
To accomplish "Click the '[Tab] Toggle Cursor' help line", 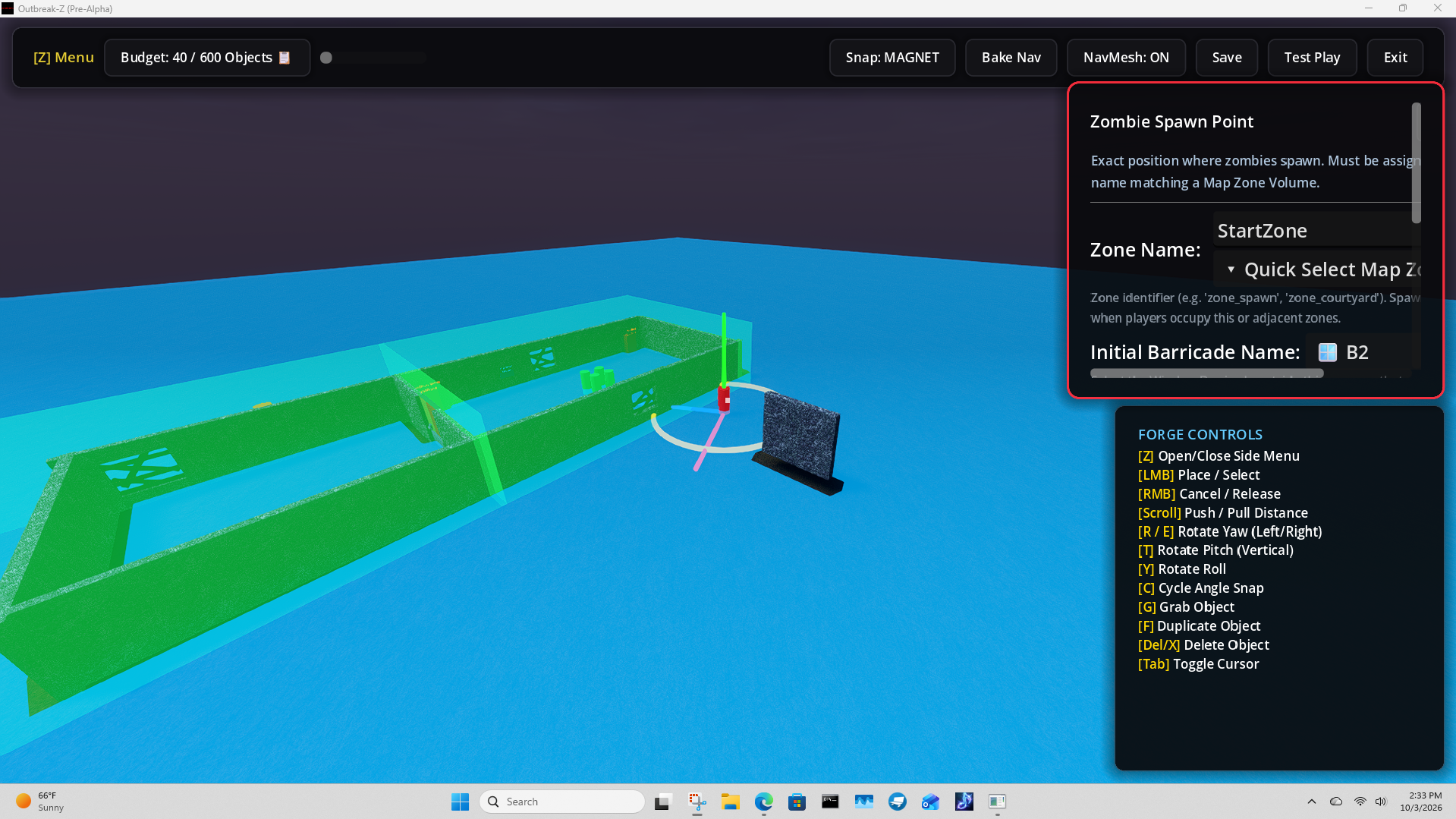I will (1198, 663).
